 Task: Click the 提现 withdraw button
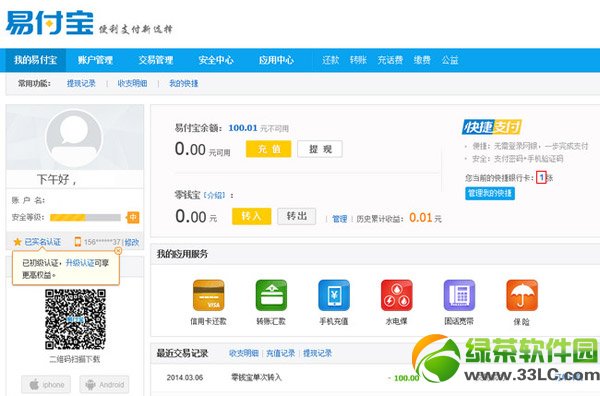click(320, 149)
